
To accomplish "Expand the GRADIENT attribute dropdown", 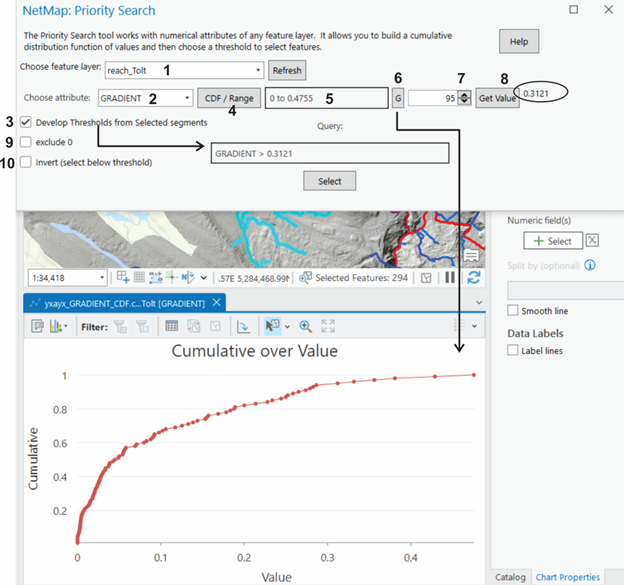I will click(x=188, y=98).
